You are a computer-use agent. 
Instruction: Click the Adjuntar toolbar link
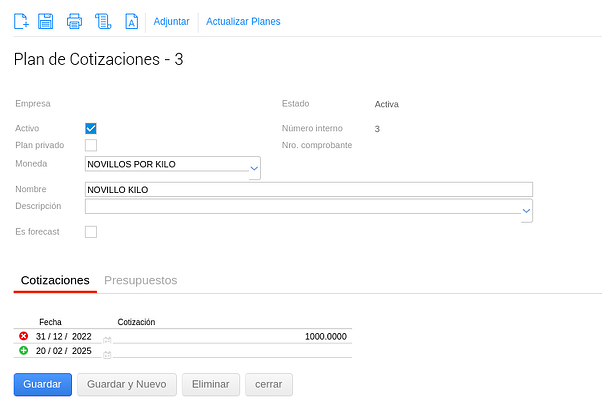coord(171,21)
